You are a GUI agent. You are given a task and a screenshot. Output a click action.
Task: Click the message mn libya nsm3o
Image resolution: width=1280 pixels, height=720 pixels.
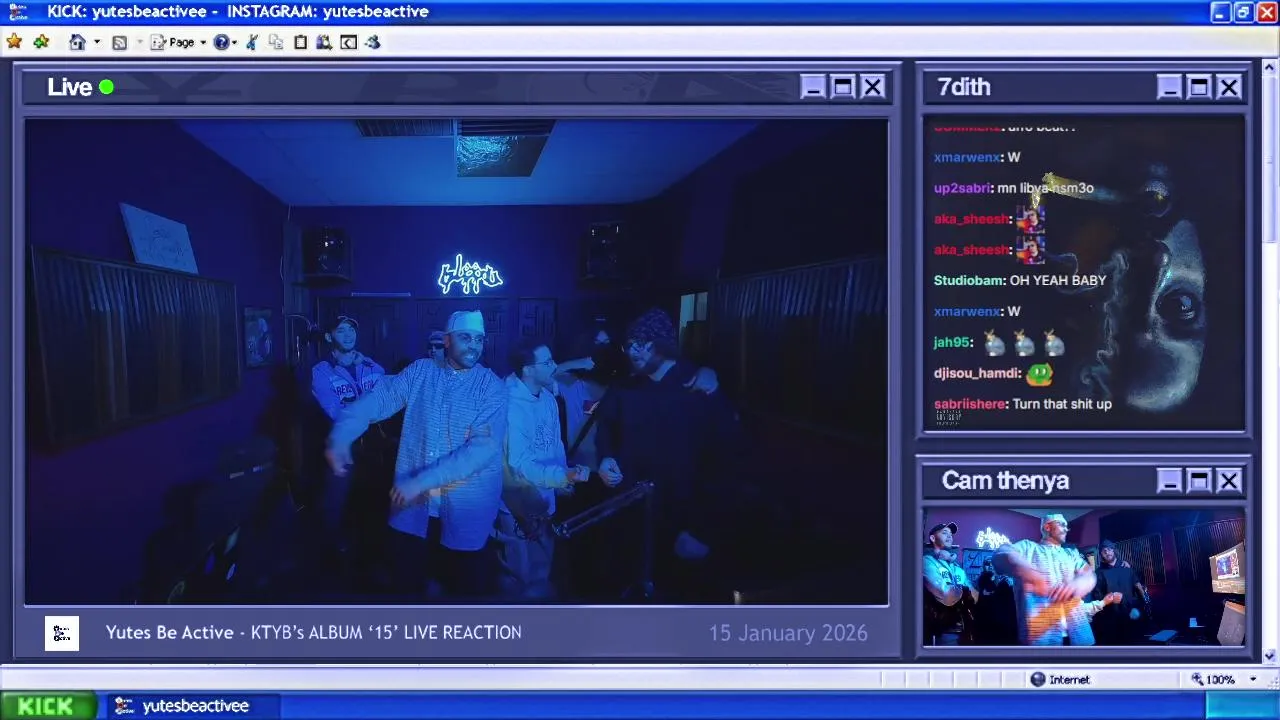[1045, 188]
